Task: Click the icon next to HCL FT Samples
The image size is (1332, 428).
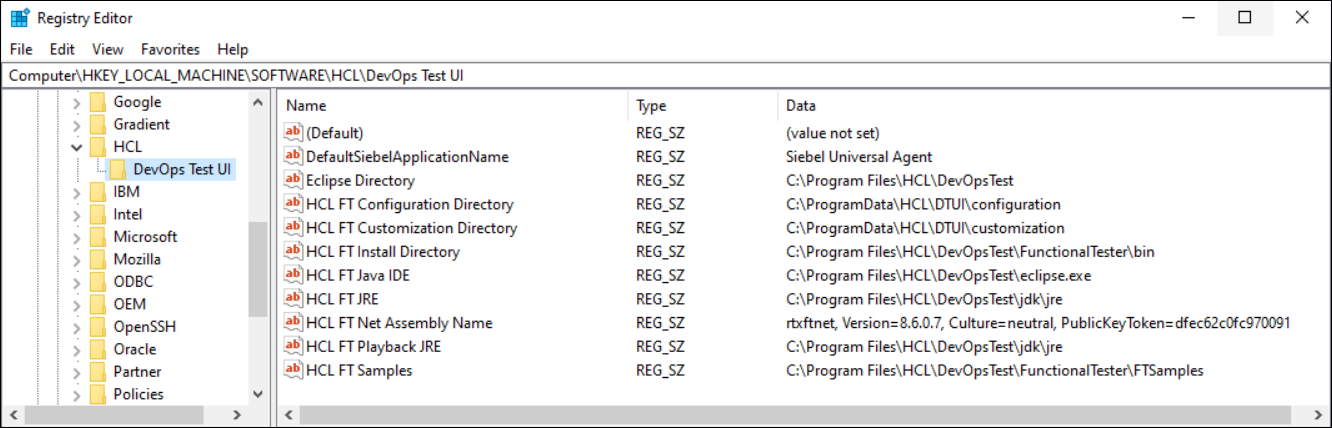Action: 293,370
